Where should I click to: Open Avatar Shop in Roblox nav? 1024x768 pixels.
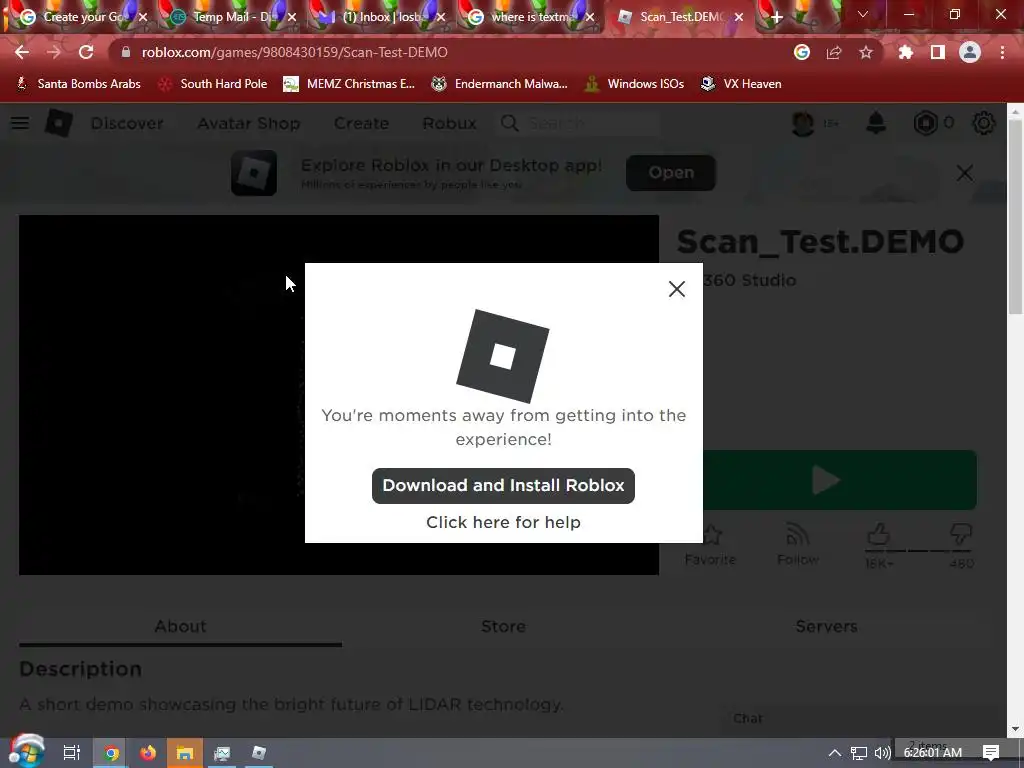[x=248, y=123]
